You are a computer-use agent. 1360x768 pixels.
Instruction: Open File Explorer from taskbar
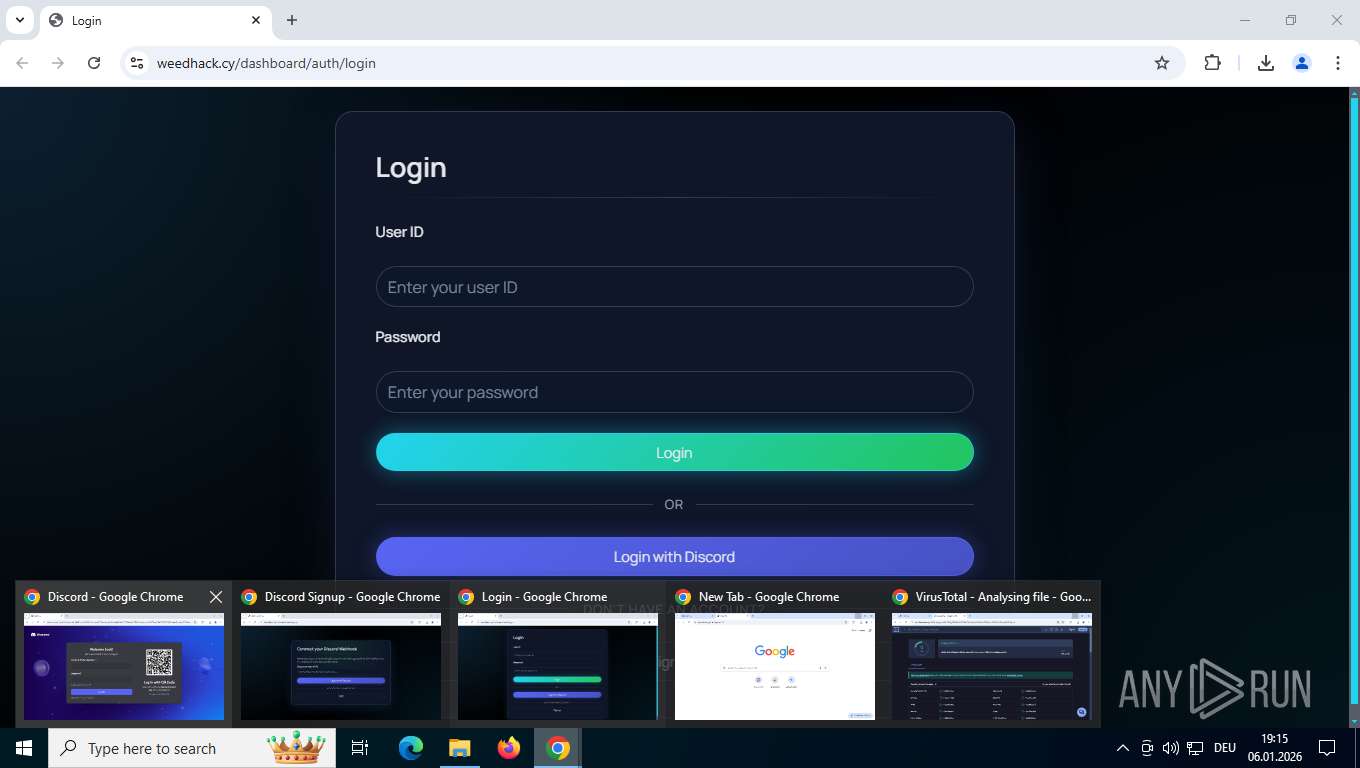tap(459, 748)
